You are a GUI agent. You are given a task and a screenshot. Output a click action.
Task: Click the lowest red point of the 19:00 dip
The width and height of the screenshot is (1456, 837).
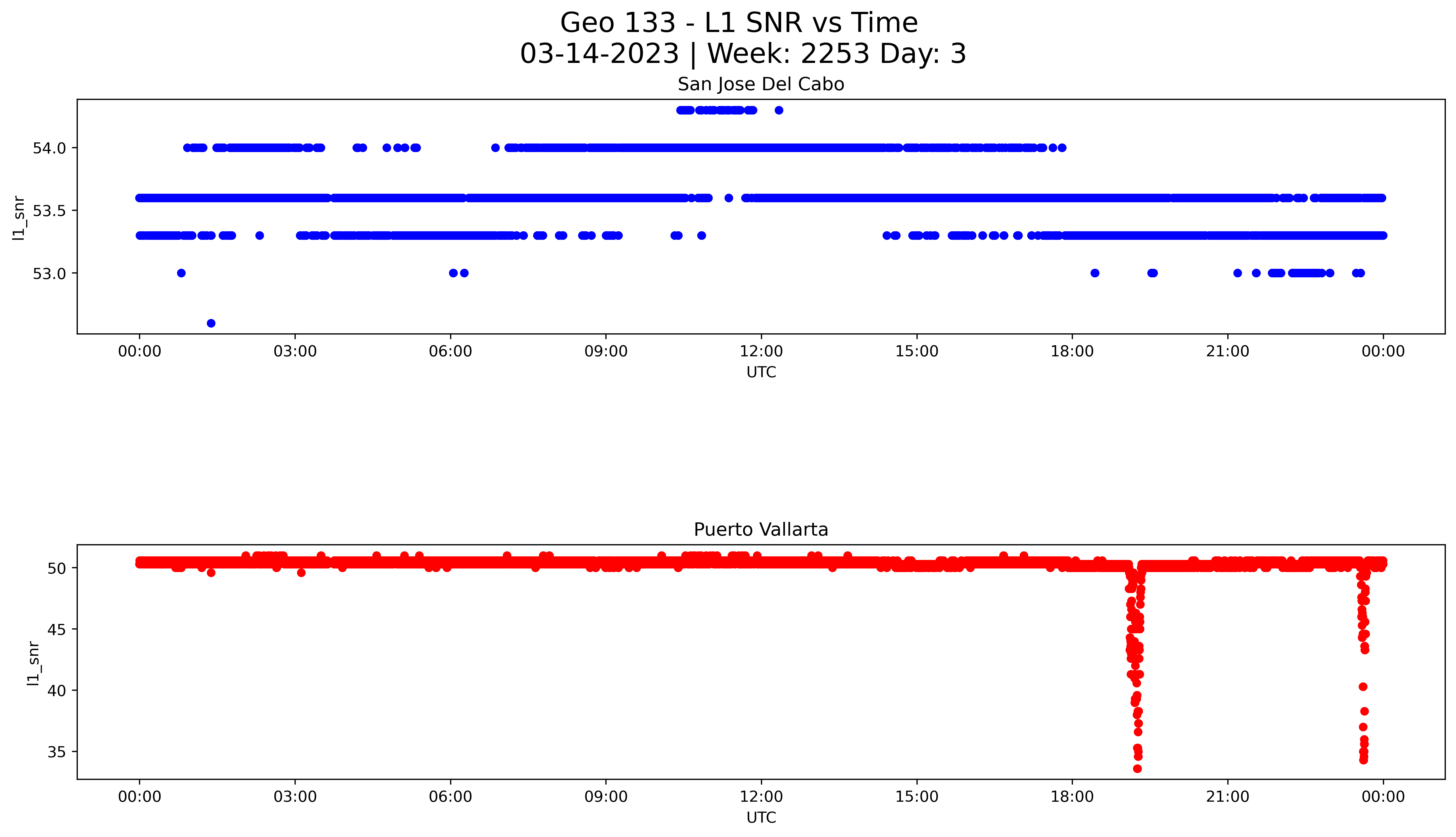1137,769
